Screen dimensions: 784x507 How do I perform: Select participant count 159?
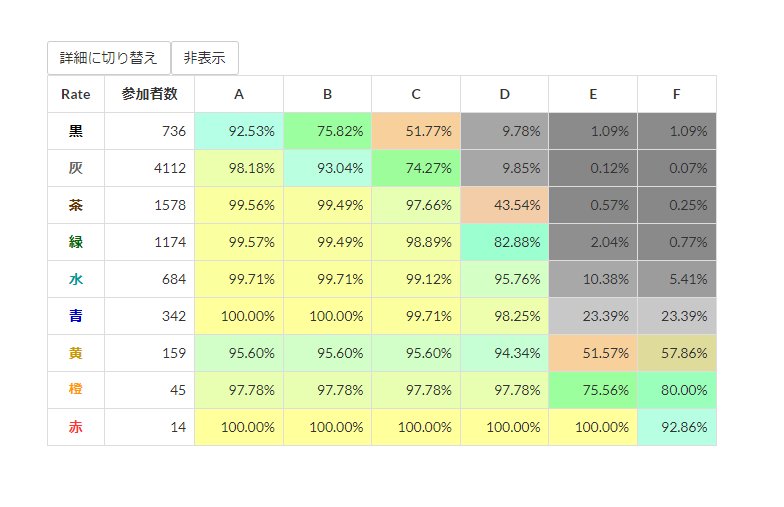click(150, 353)
